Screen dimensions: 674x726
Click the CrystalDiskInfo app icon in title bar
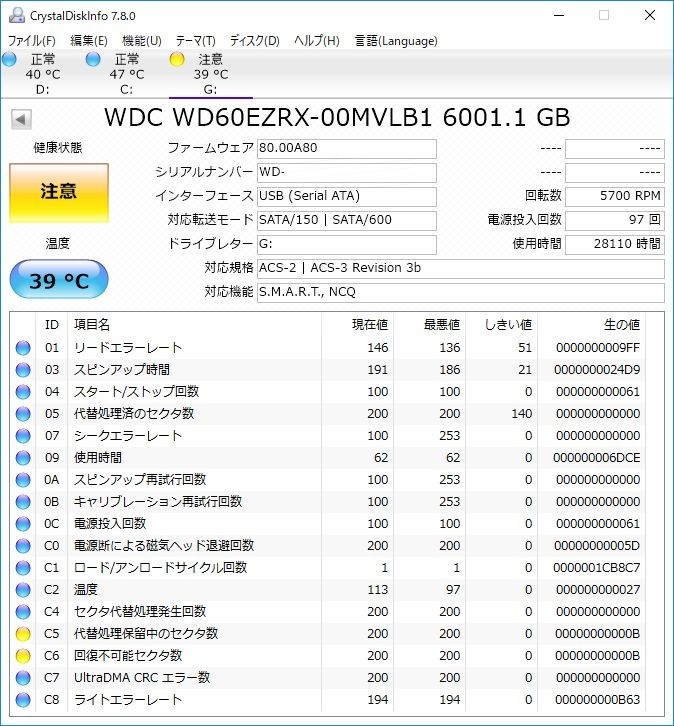click(17, 15)
